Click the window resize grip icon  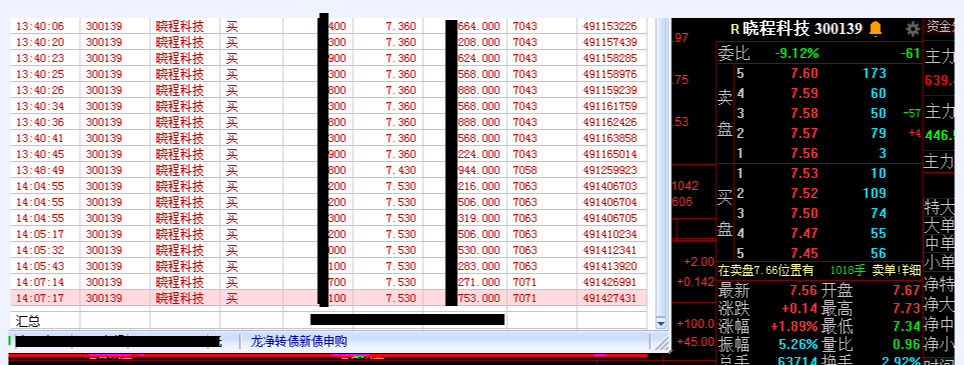tap(662, 342)
